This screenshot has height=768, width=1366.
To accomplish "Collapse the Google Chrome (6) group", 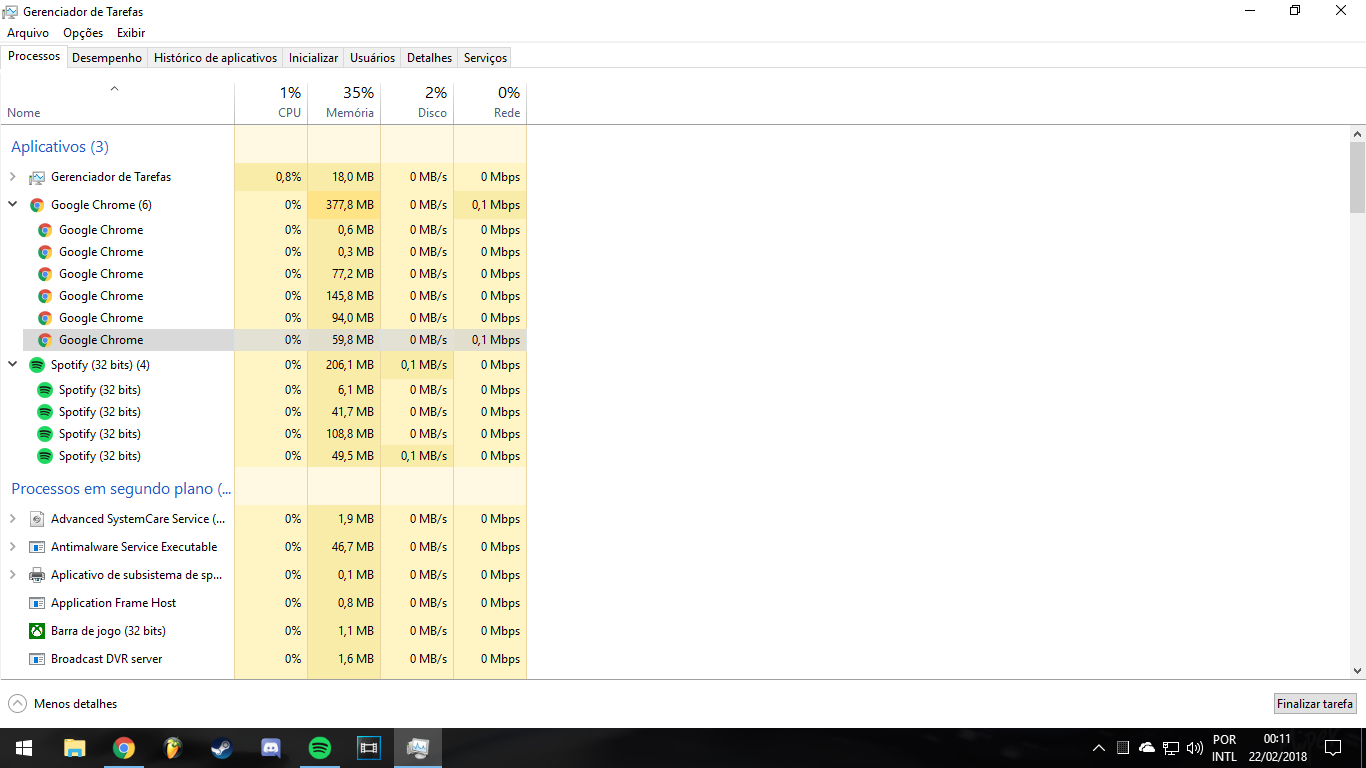I will 12,205.
